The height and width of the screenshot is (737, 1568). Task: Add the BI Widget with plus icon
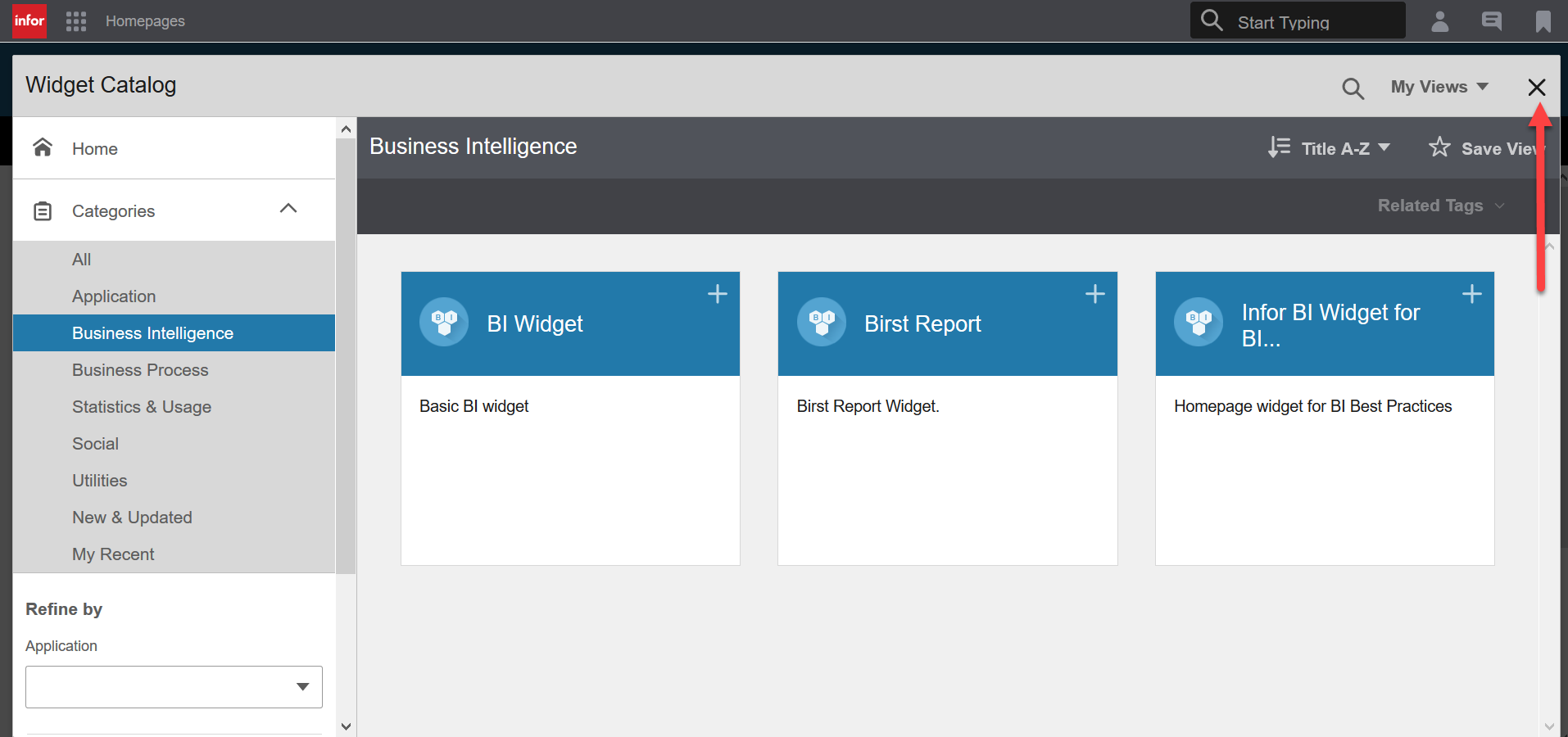(x=718, y=294)
